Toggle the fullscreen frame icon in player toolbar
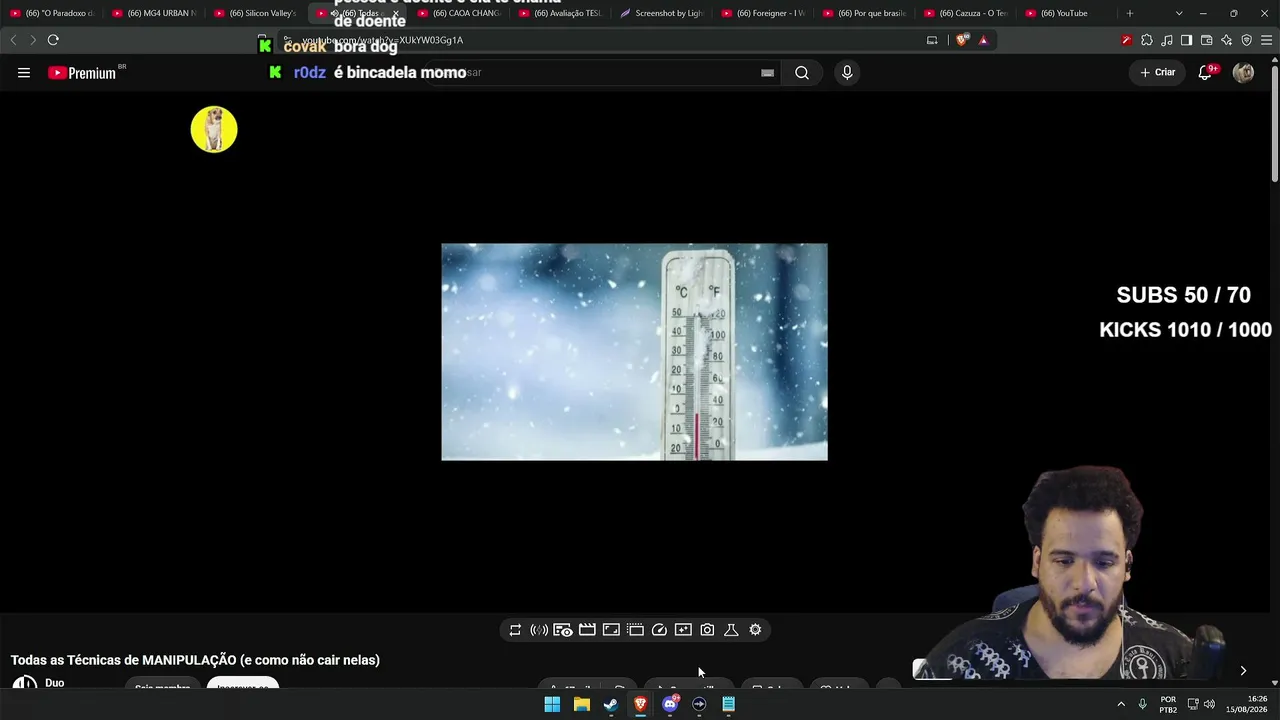 pos(611,630)
